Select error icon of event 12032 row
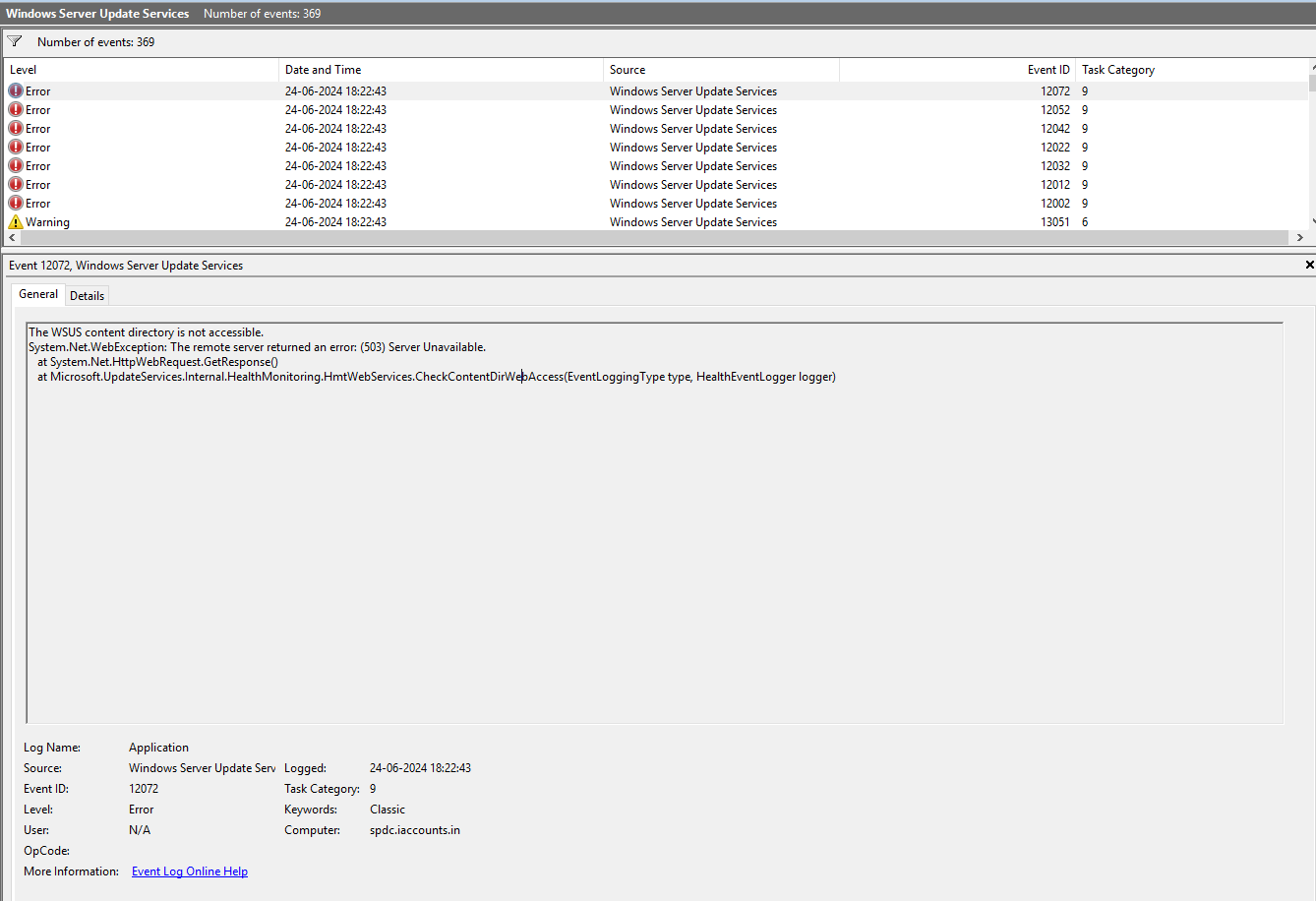This screenshot has height=901, width=1316. point(16,165)
